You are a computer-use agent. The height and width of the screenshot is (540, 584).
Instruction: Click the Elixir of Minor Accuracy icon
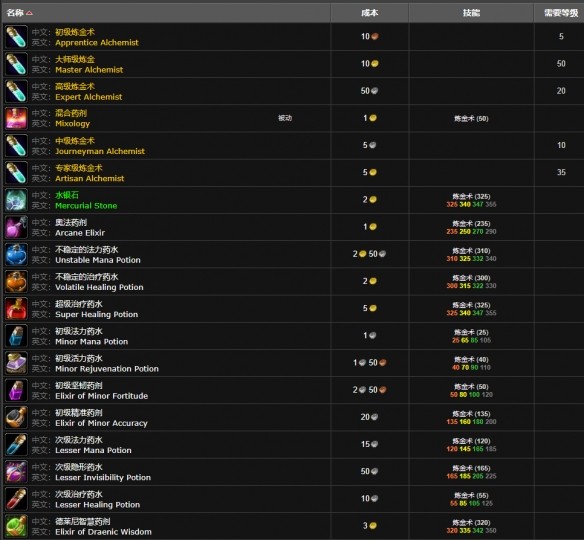(16, 417)
